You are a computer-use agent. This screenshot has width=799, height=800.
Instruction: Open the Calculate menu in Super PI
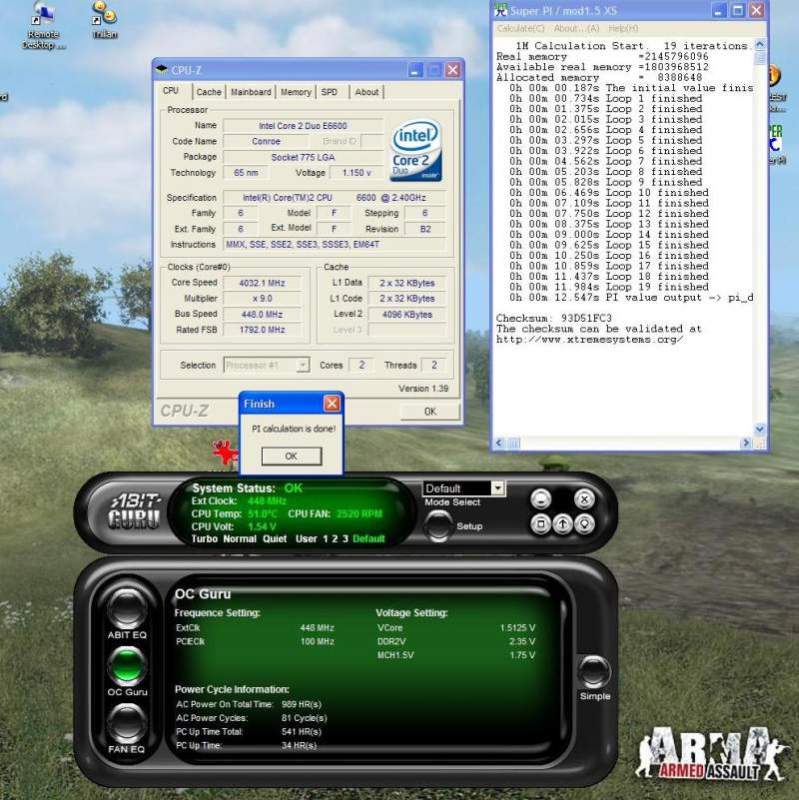(x=521, y=29)
